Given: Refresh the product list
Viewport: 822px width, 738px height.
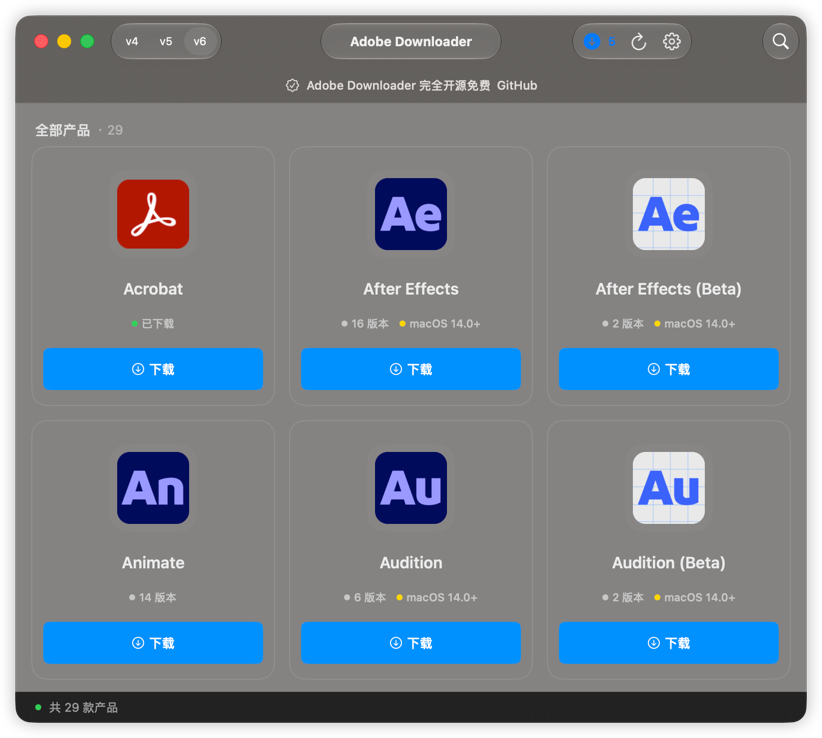Looking at the screenshot, I should pos(638,41).
